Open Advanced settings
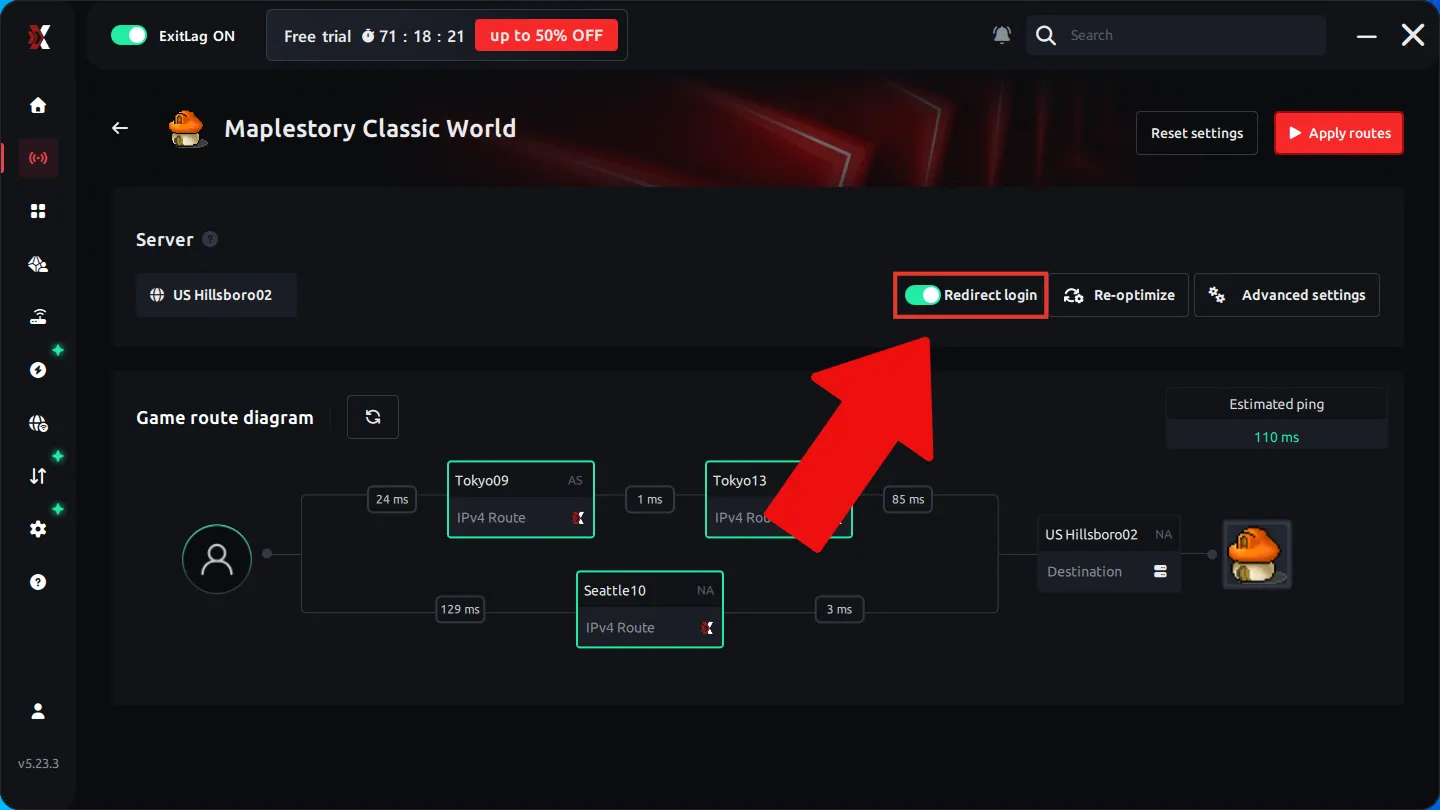Image resolution: width=1440 pixels, height=810 pixels. click(1287, 295)
